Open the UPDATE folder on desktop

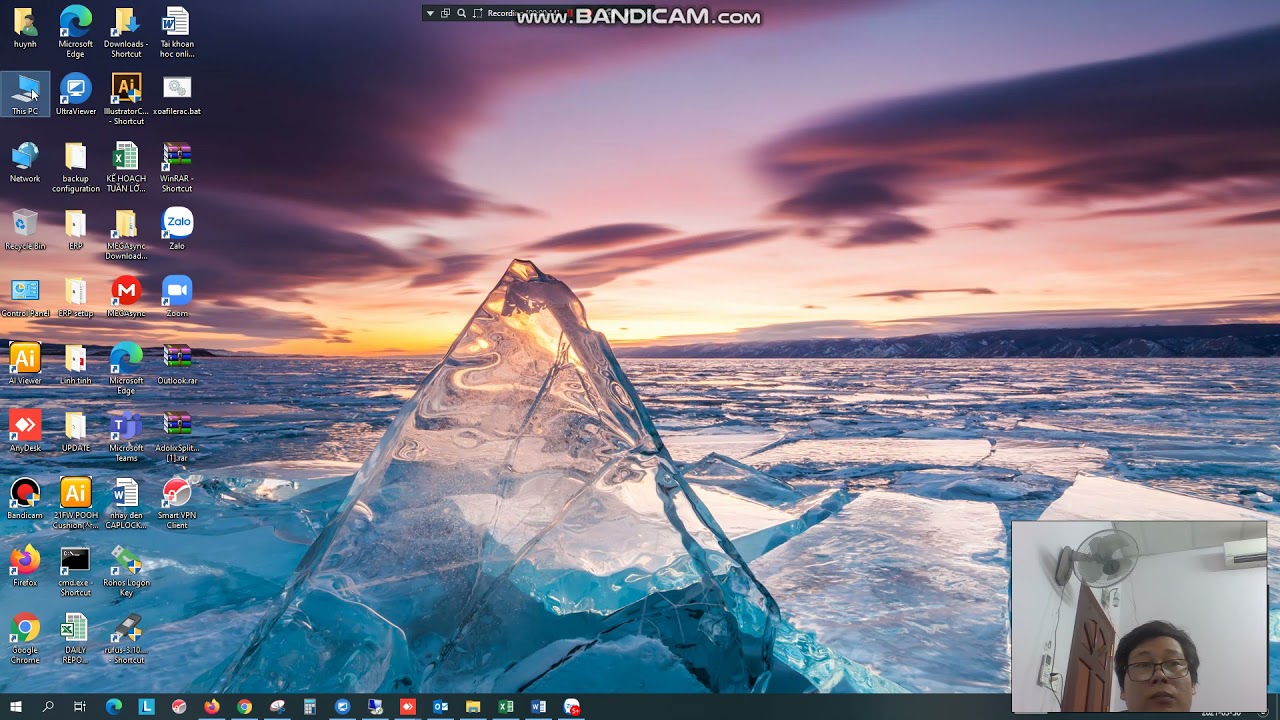coord(76,432)
